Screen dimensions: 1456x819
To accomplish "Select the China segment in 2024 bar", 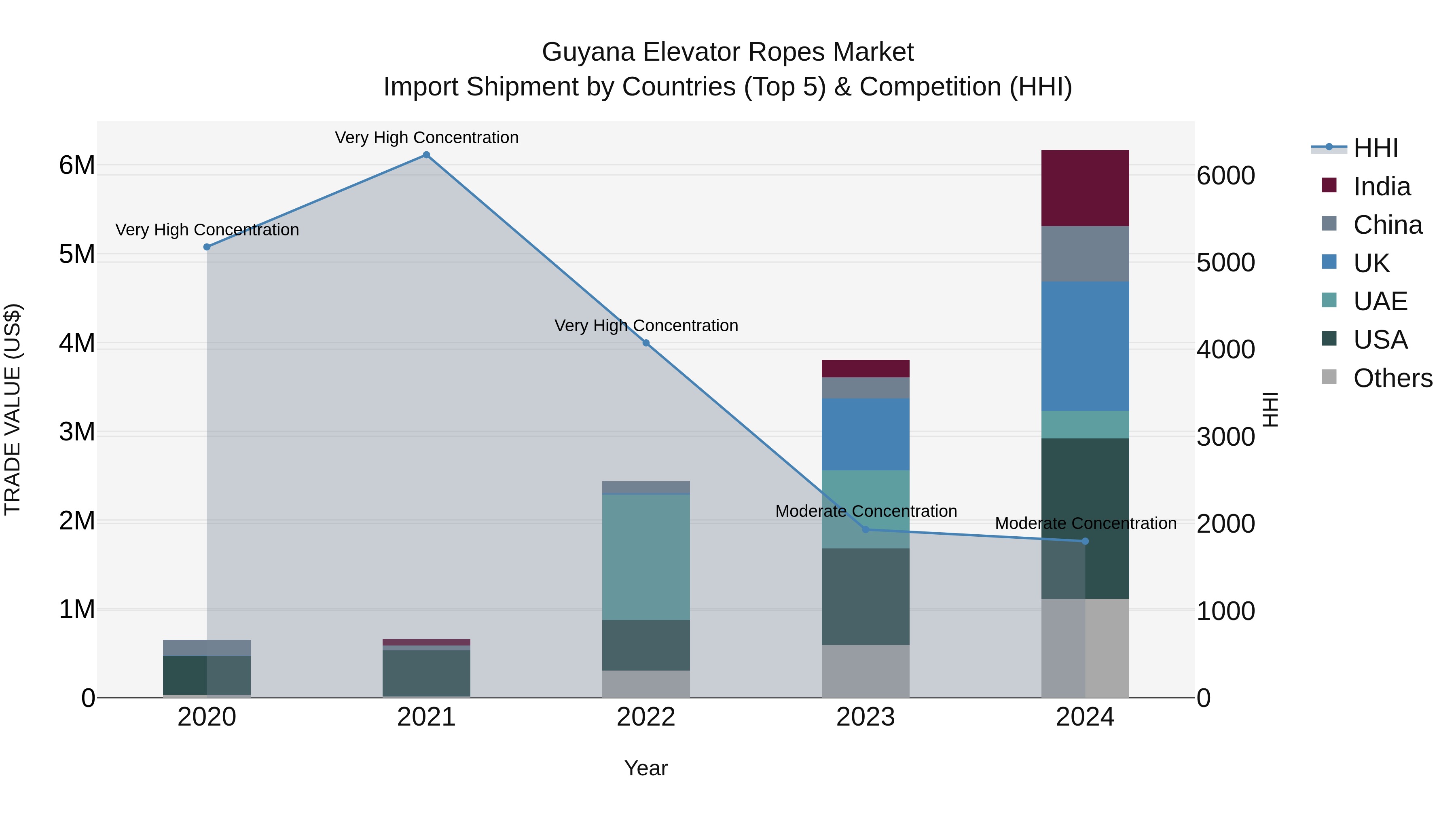I will [x=1085, y=254].
